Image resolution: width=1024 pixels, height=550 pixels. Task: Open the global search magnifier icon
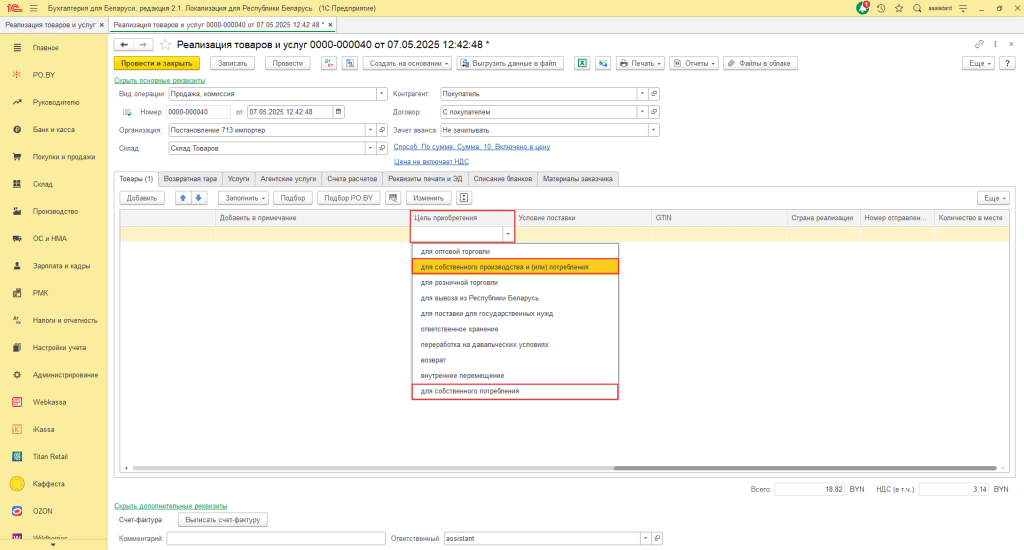coord(917,8)
